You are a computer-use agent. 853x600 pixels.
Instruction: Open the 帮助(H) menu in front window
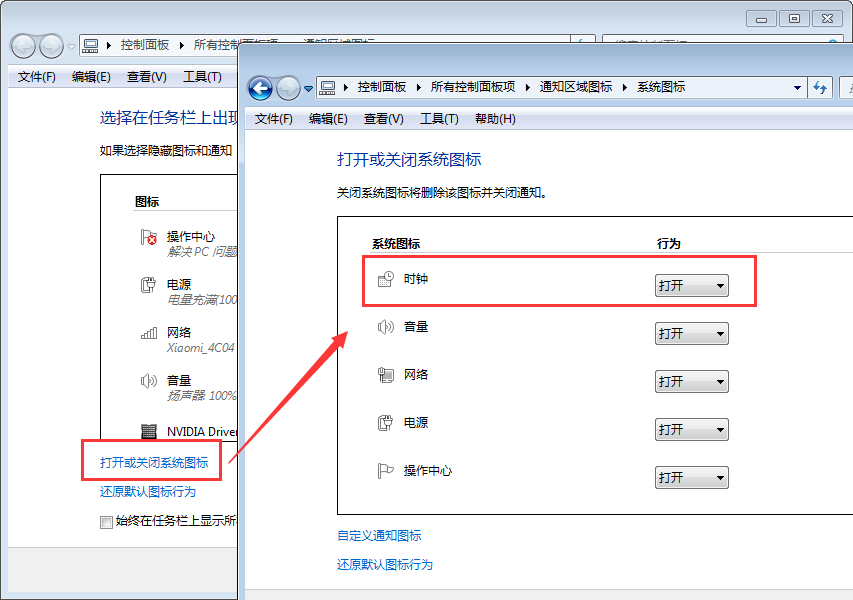[x=495, y=119]
